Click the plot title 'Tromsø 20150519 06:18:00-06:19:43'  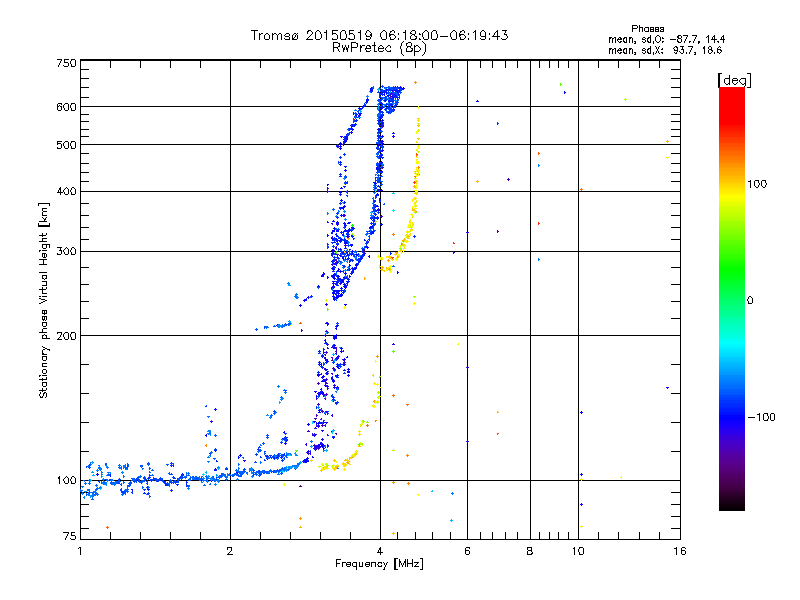tap(380, 35)
